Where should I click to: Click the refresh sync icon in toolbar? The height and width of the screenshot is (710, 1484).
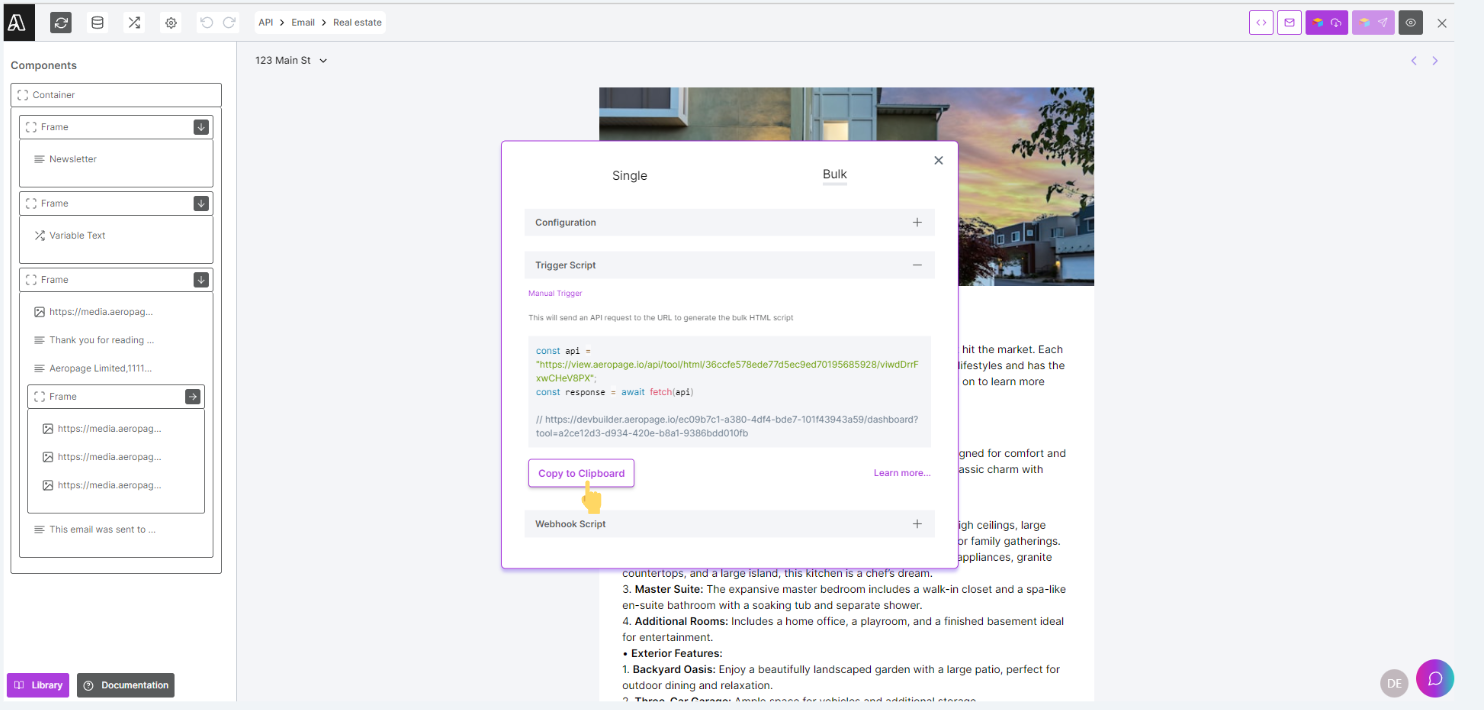coord(61,22)
